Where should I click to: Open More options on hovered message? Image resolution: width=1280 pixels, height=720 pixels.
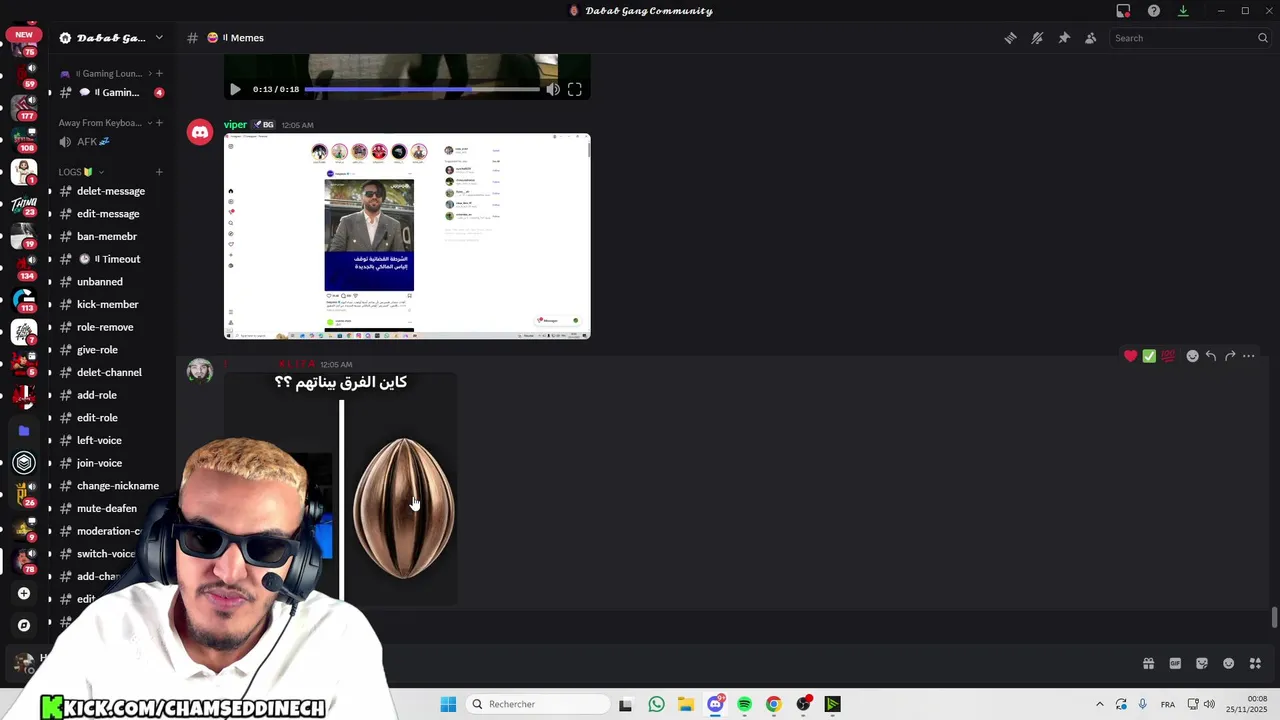click(1249, 356)
